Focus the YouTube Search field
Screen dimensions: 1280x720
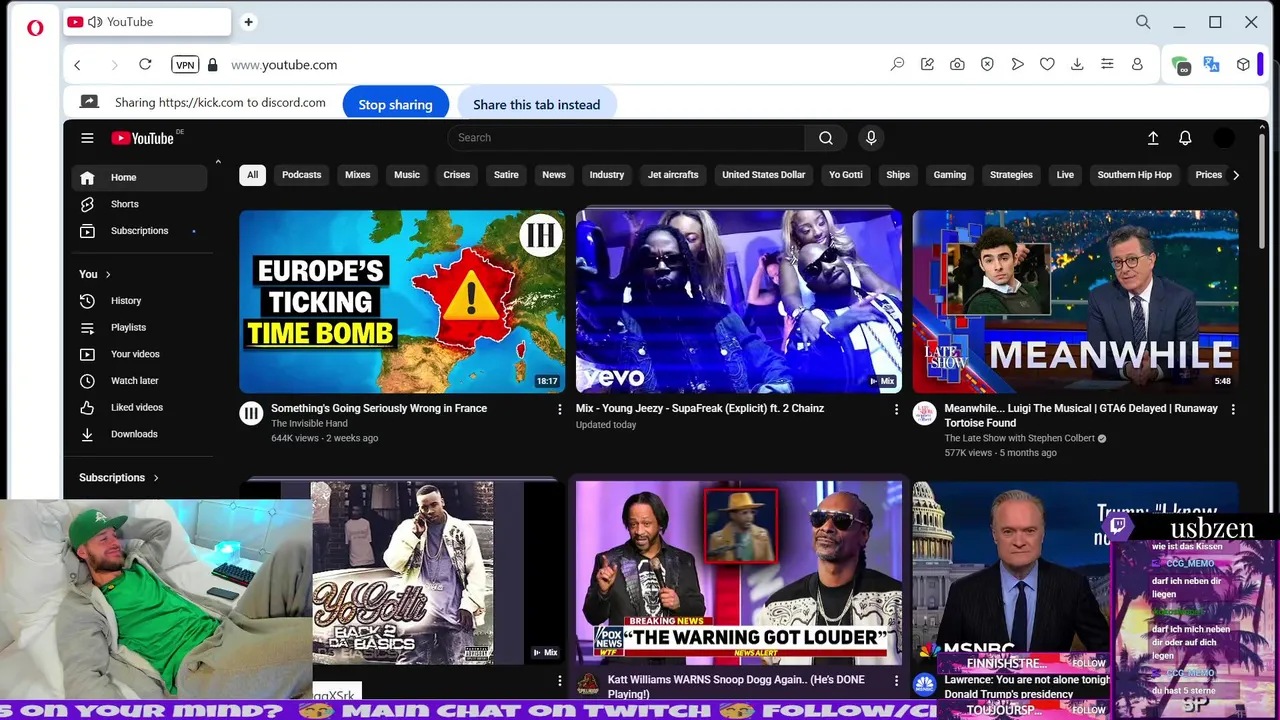(x=626, y=138)
